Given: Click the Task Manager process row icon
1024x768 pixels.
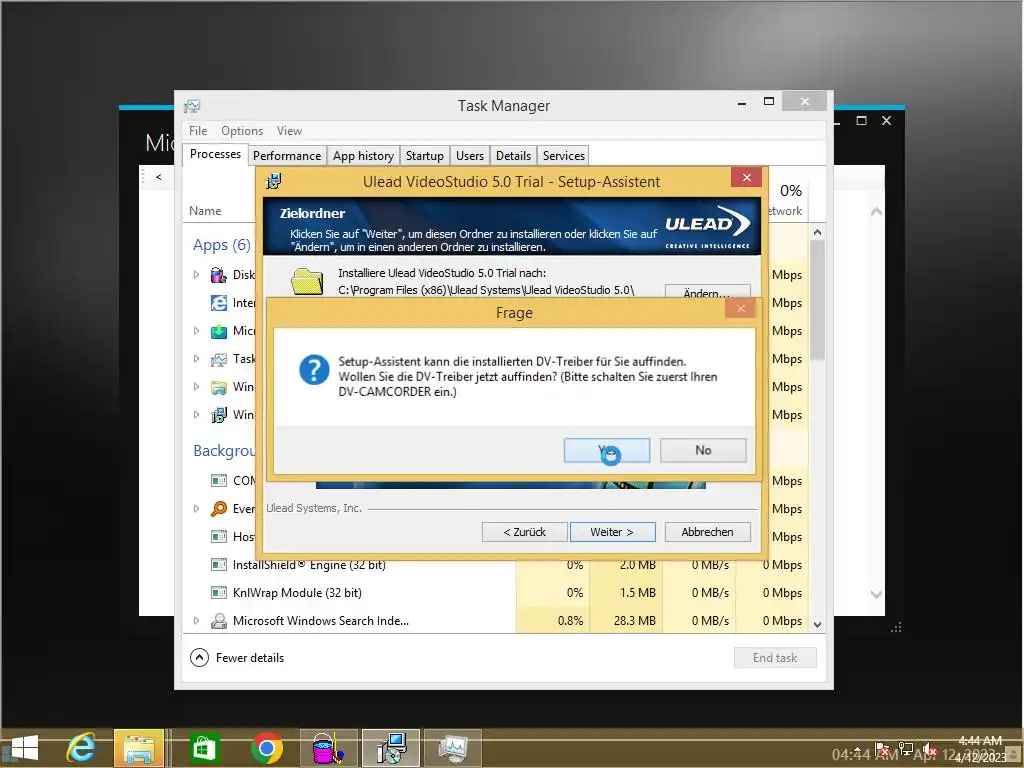Looking at the screenshot, I should click(219, 359).
